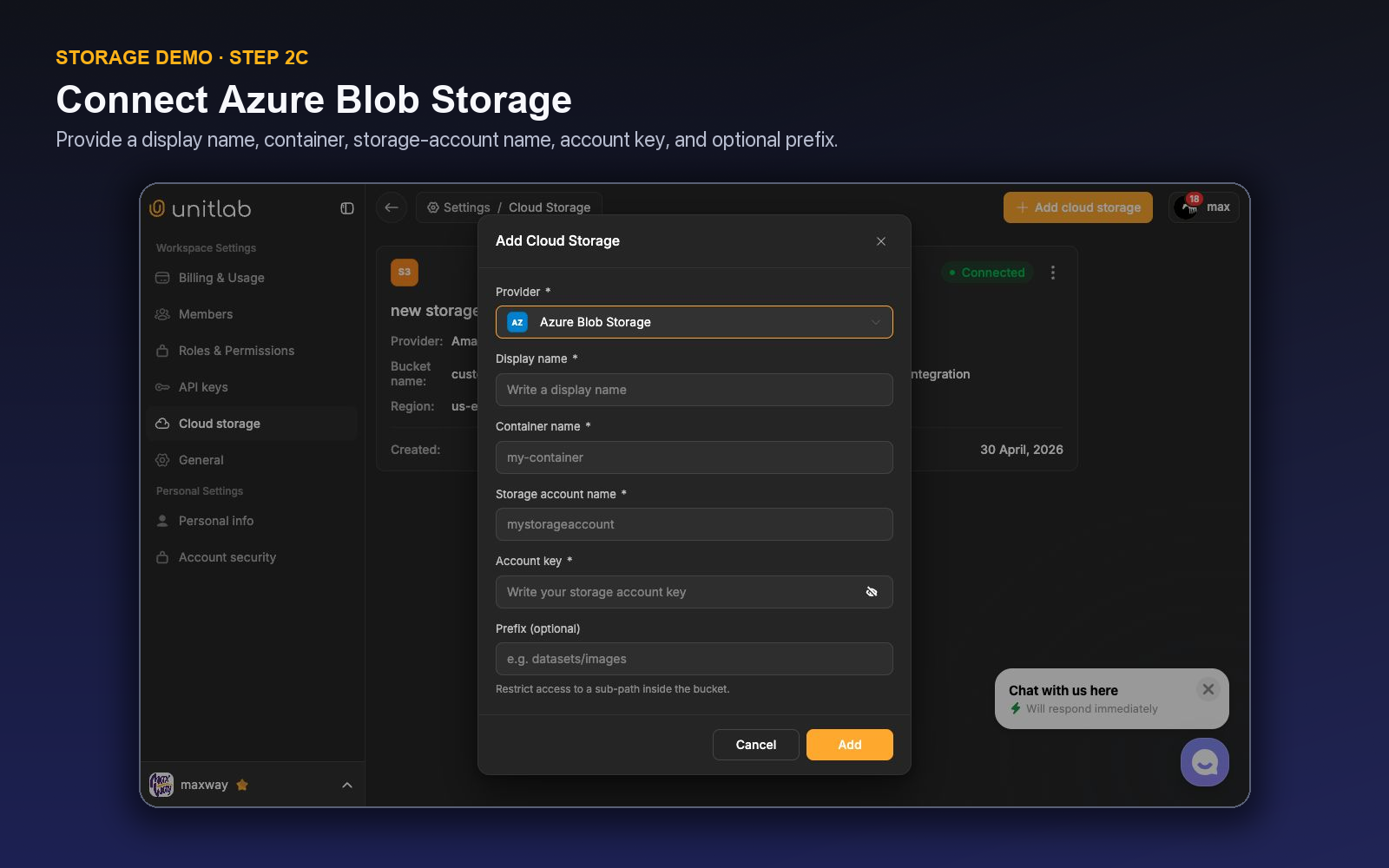The height and width of the screenshot is (868, 1389).
Task: Click the Settings breadcrumb link
Action: click(467, 207)
